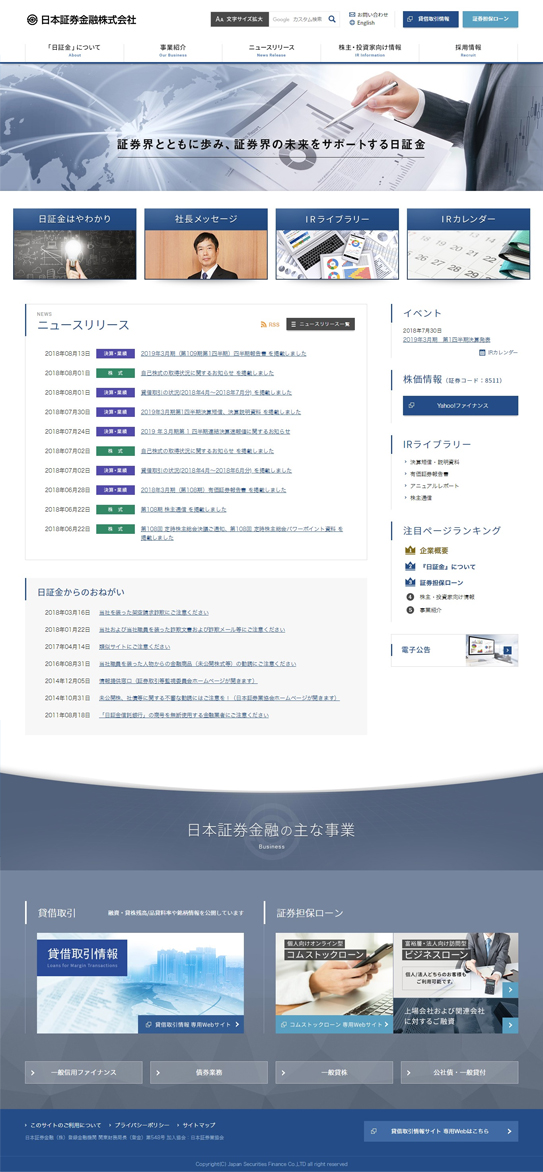543x1172 pixels.
Task: Click the arrow icon on 電子公告 banner
Action: click(508, 650)
